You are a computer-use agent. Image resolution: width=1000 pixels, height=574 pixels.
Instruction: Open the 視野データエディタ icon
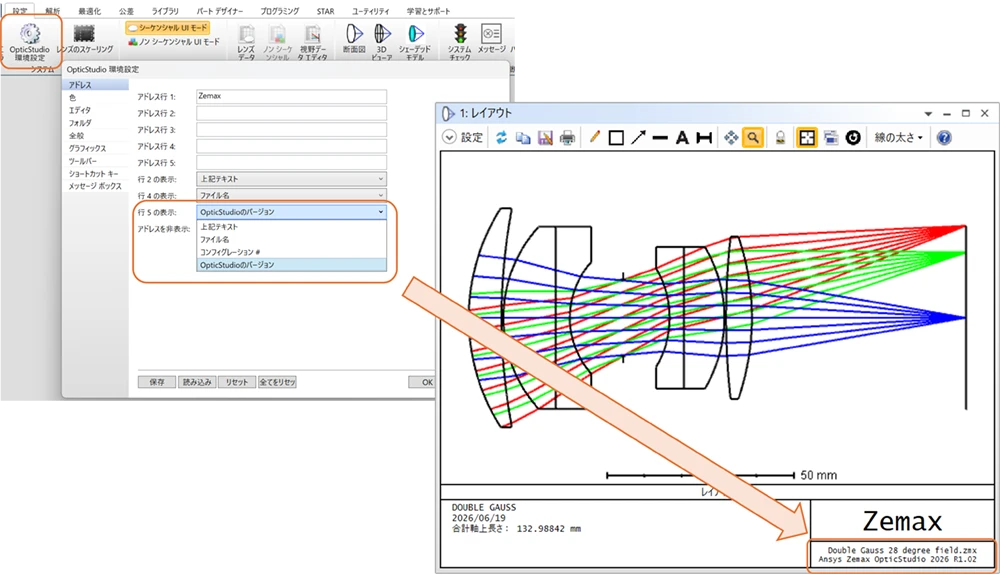[312, 34]
